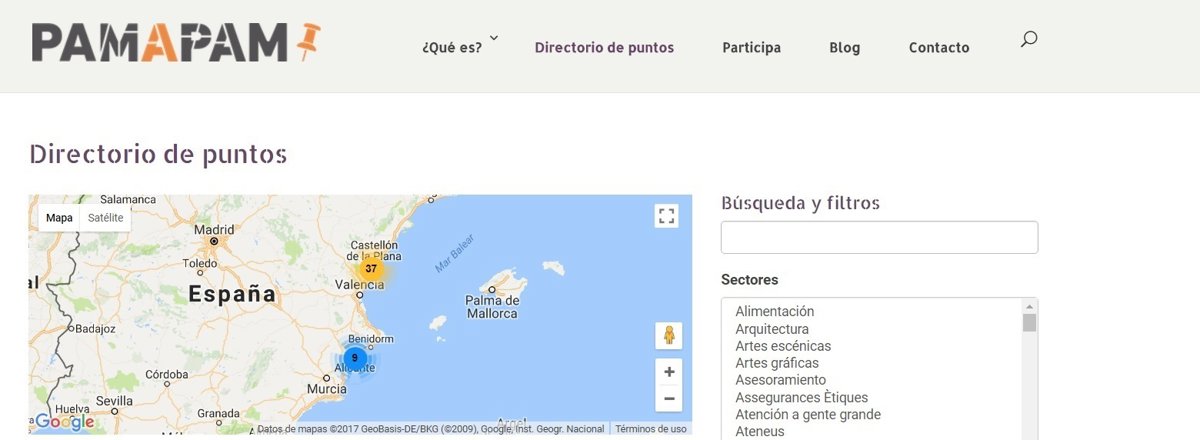Zoom out on the map
1200x440 pixels.
669,398
